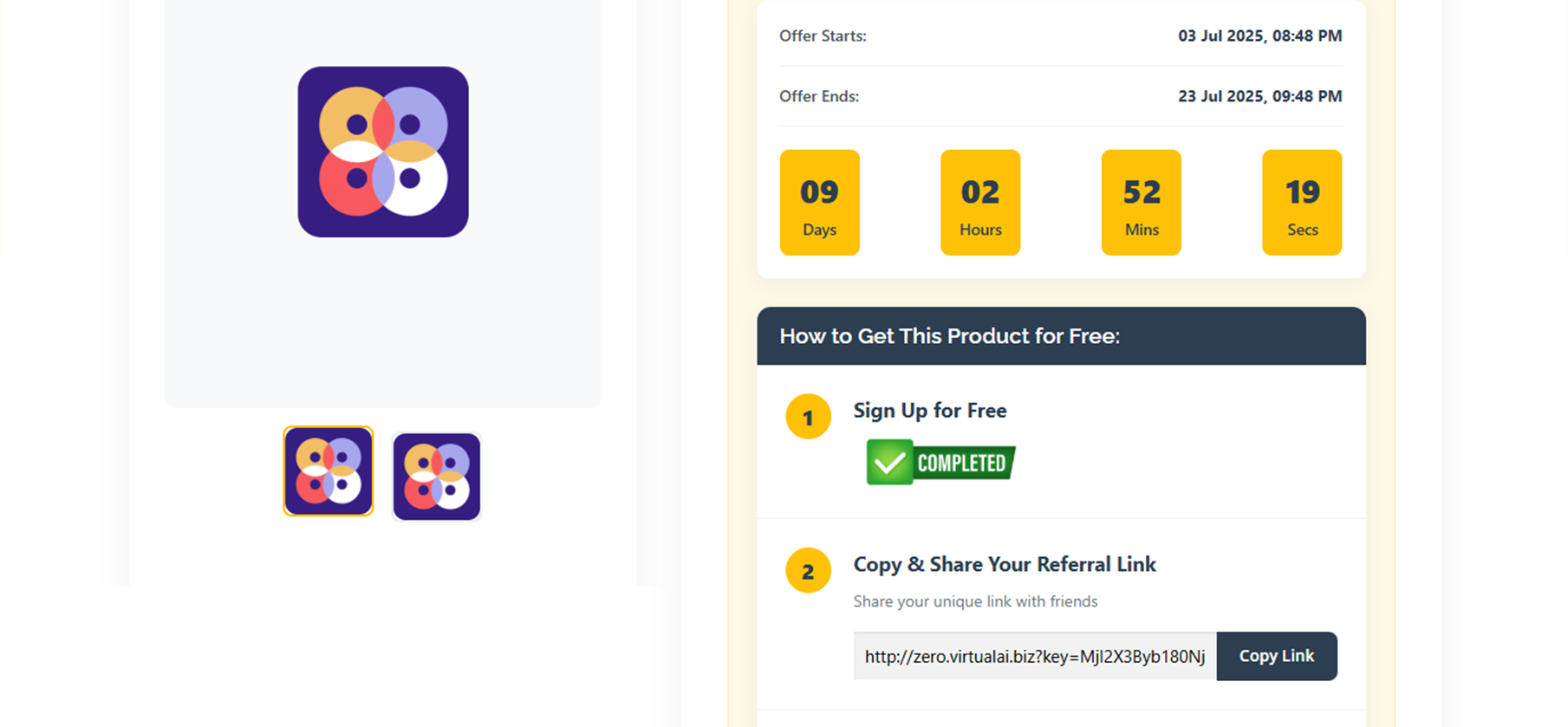Image resolution: width=1568 pixels, height=727 pixels.
Task: Click the Secs countdown box
Action: 1302,202
